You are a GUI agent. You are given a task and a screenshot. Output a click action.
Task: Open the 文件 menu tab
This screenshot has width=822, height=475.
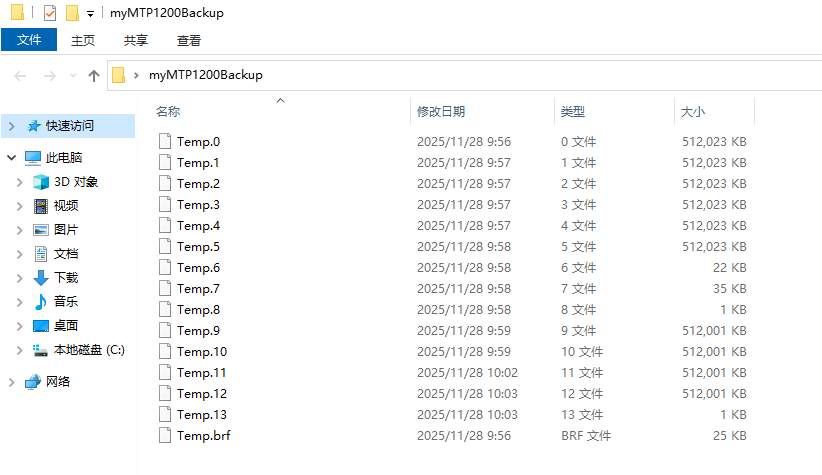29,40
